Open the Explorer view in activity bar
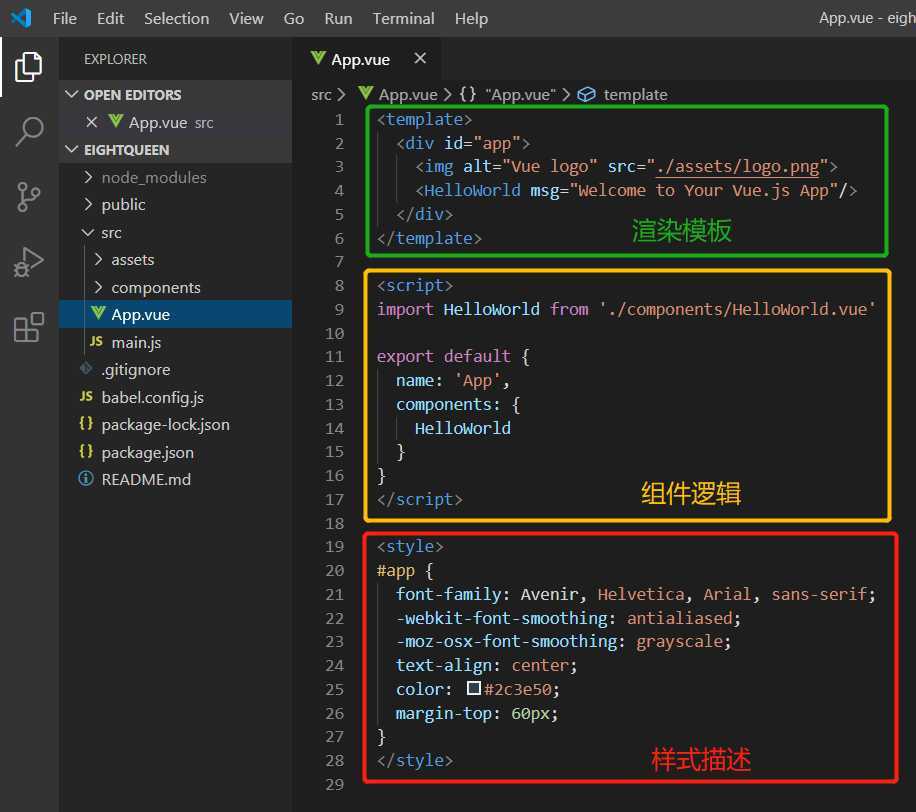The height and width of the screenshot is (812, 916). click(28, 66)
